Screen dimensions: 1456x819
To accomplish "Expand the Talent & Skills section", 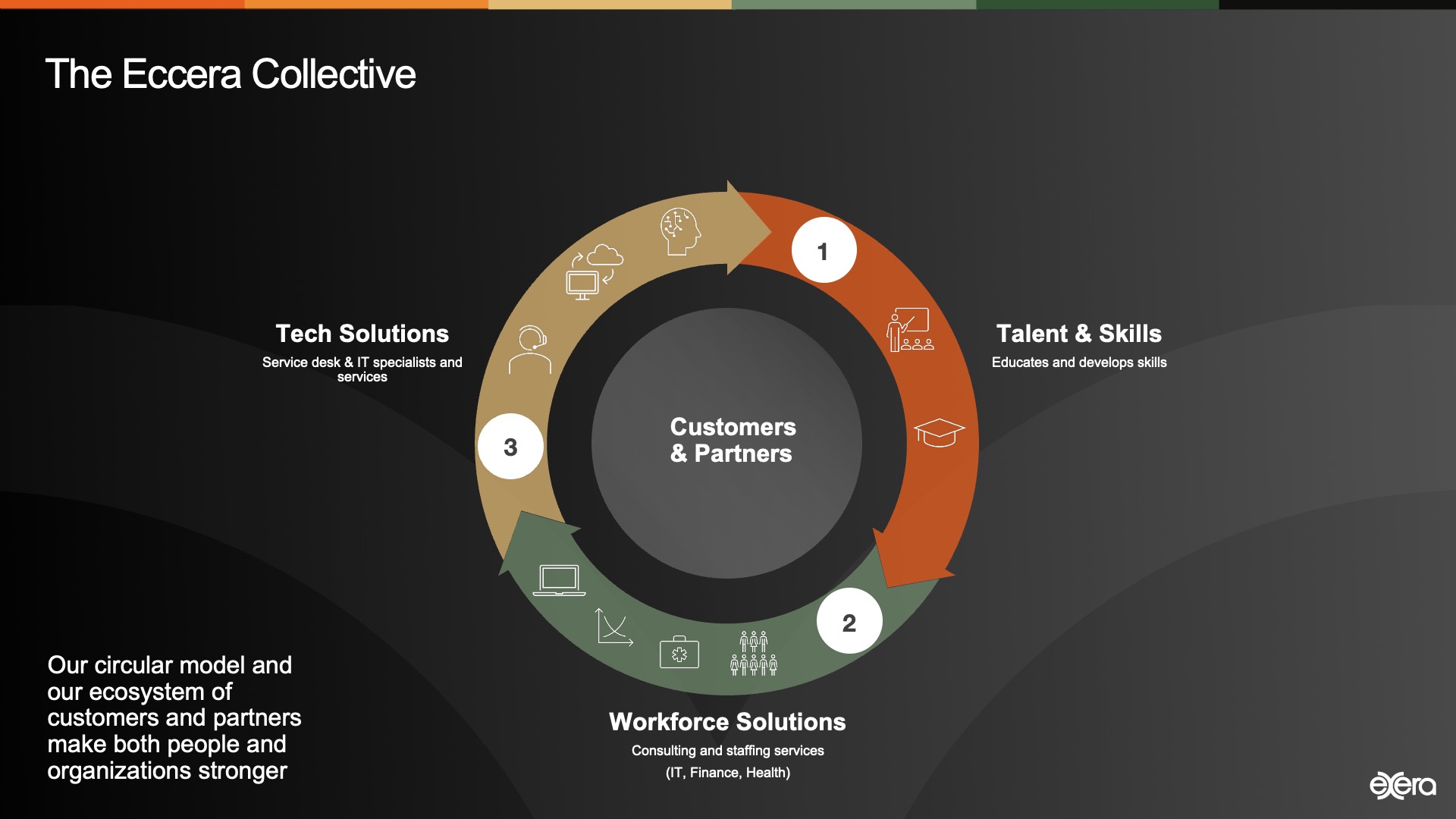I will pos(1080,333).
